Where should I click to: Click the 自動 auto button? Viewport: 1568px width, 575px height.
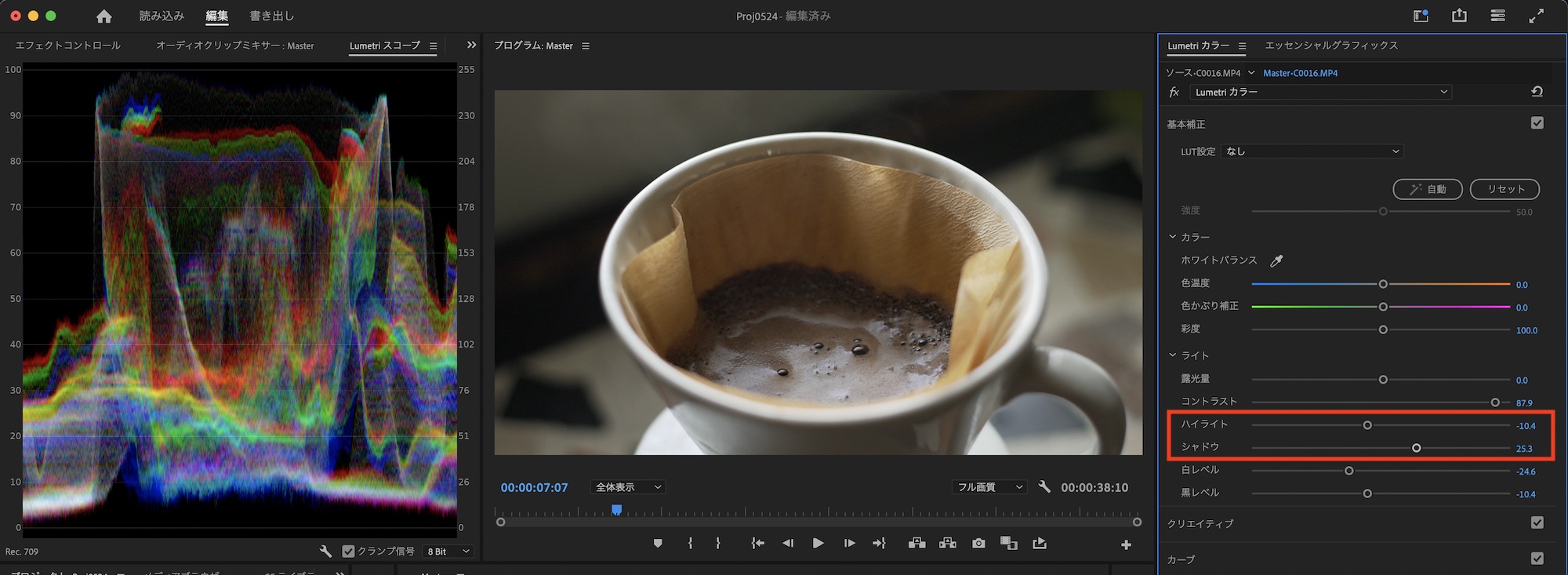click(x=1427, y=189)
